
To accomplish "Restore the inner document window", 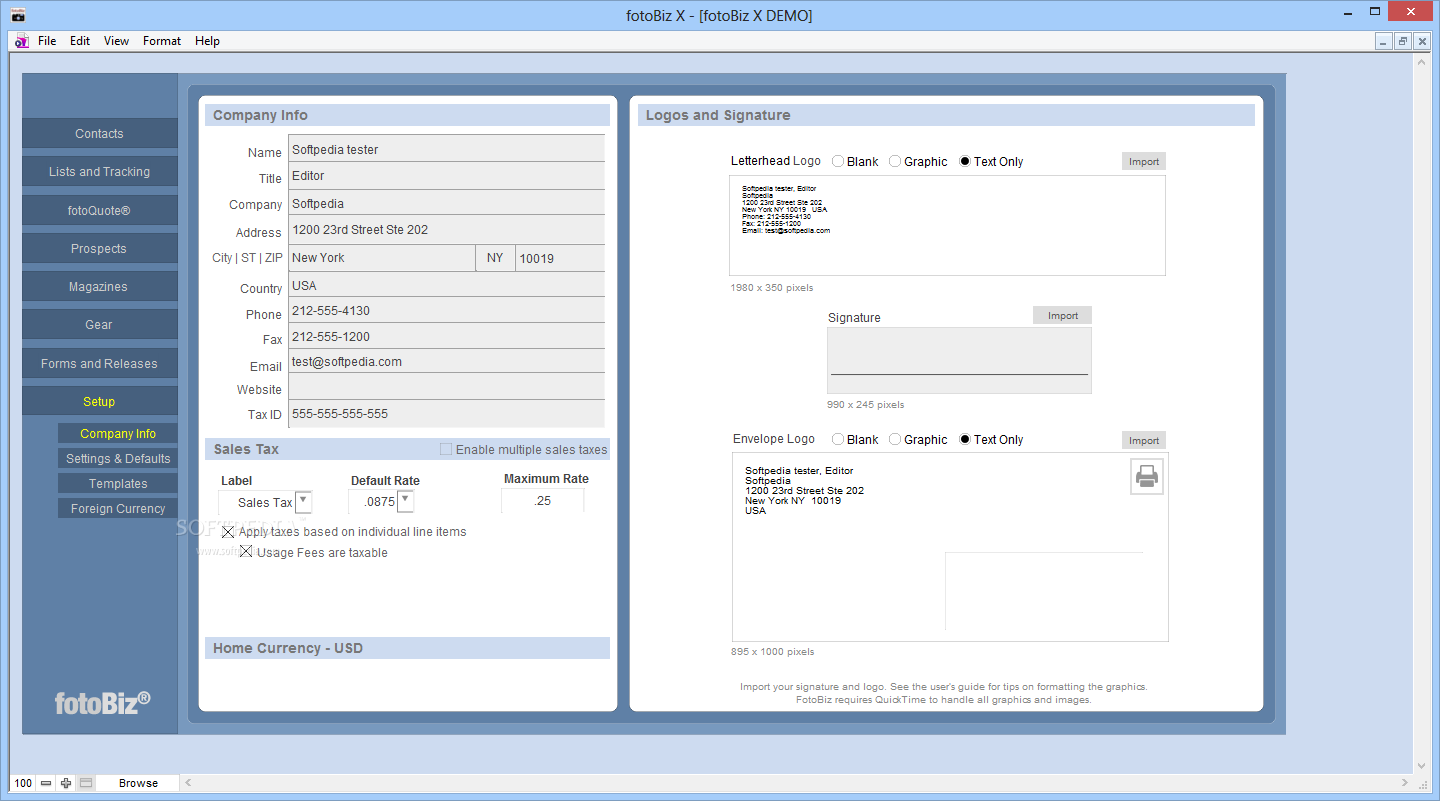I will tap(1403, 41).
